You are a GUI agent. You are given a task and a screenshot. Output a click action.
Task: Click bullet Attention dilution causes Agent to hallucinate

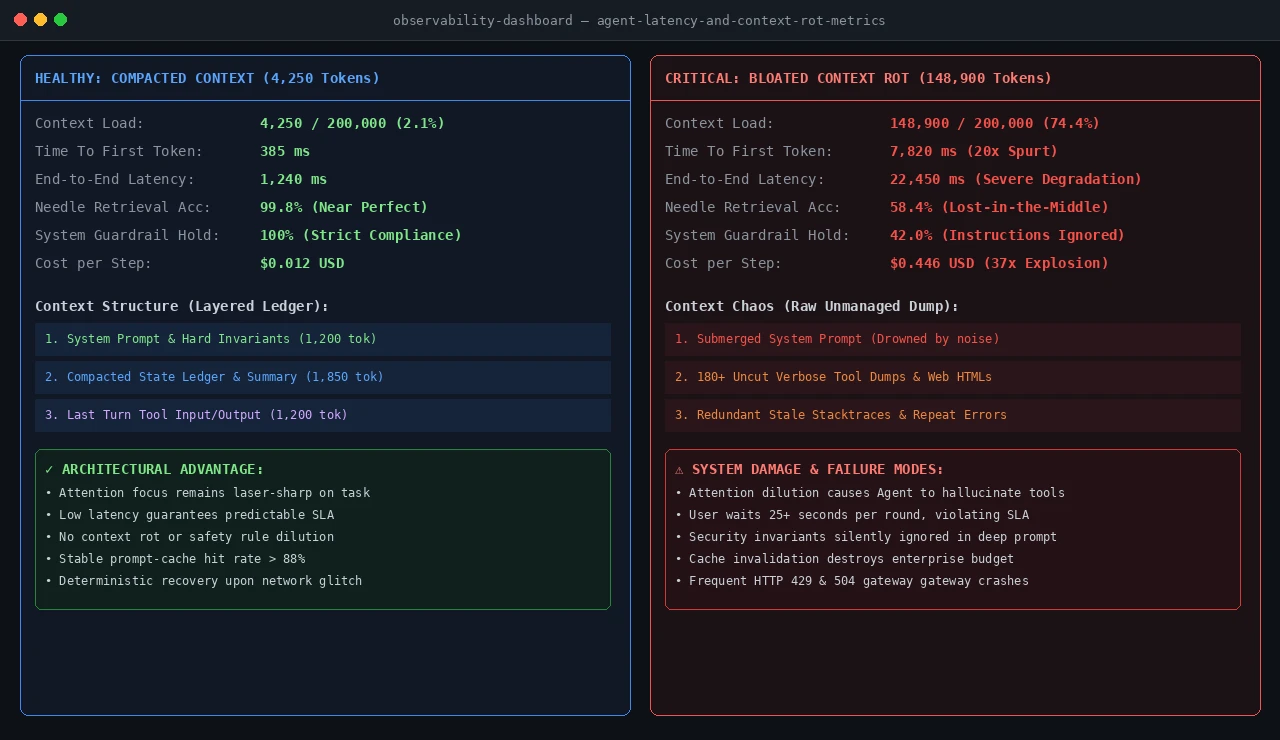(870, 493)
